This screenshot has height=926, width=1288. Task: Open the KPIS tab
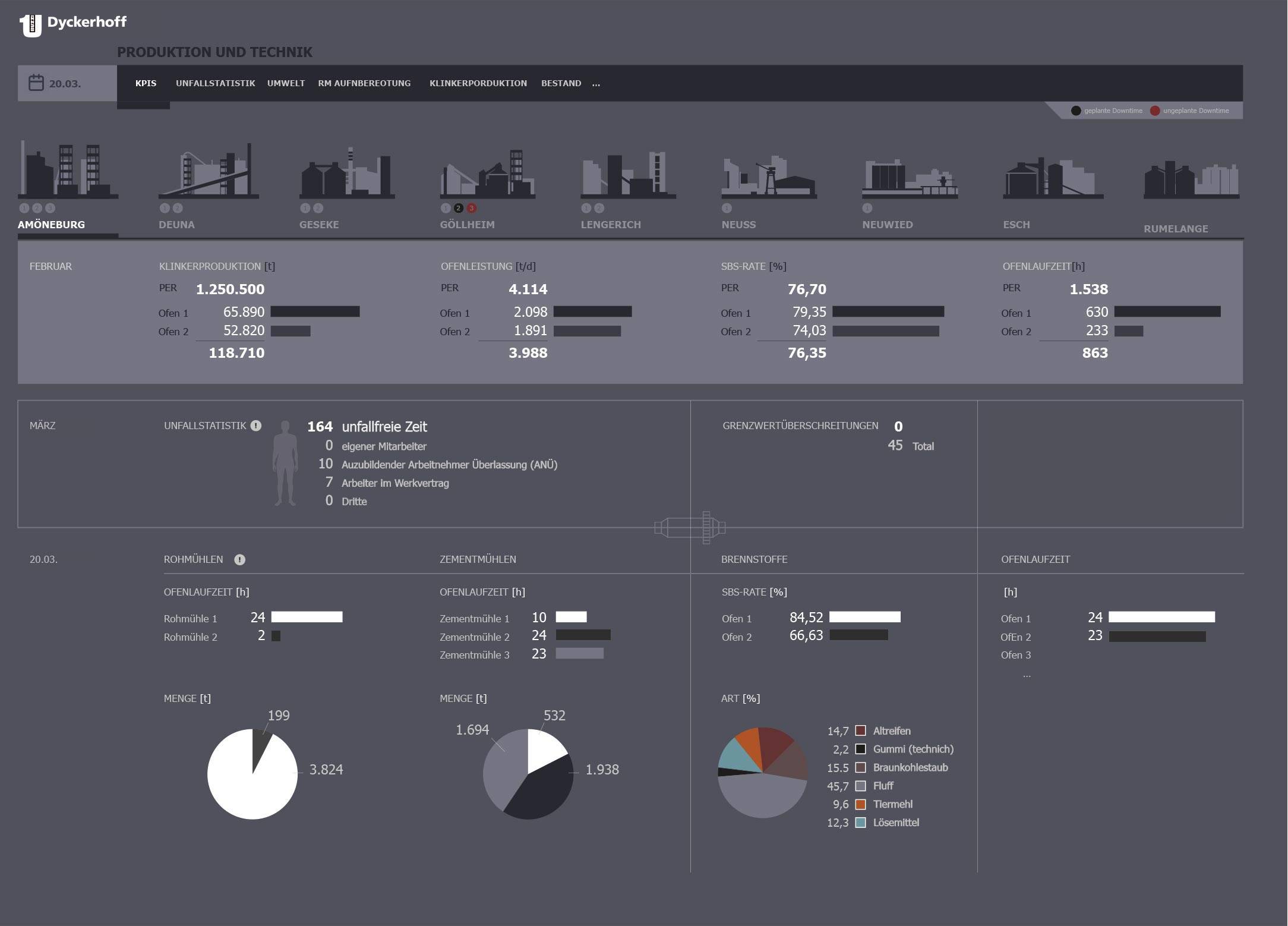[x=146, y=83]
